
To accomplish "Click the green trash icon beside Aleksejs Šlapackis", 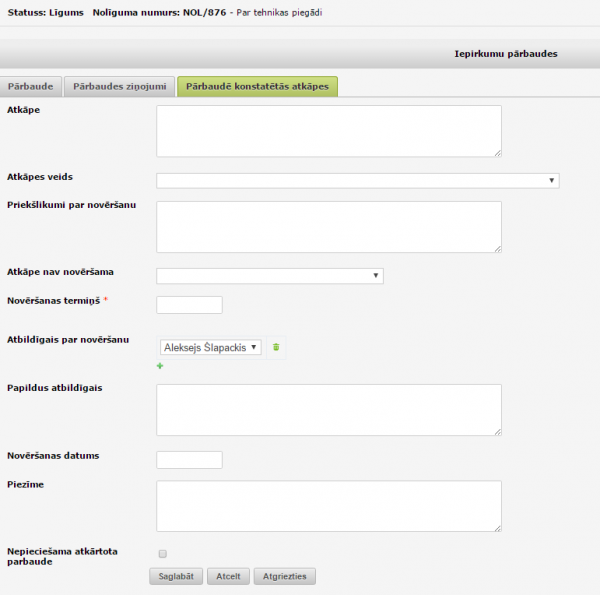I will coord(277,347).
